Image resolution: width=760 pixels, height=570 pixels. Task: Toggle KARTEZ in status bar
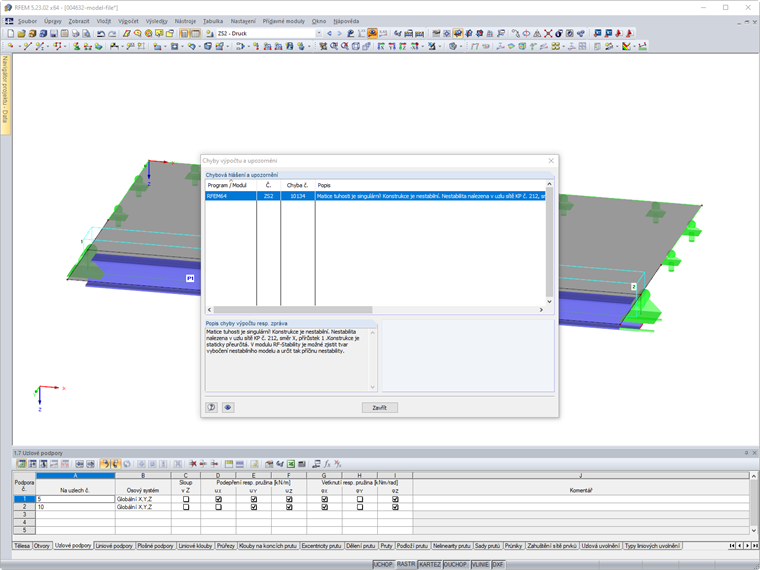point(429,565)
